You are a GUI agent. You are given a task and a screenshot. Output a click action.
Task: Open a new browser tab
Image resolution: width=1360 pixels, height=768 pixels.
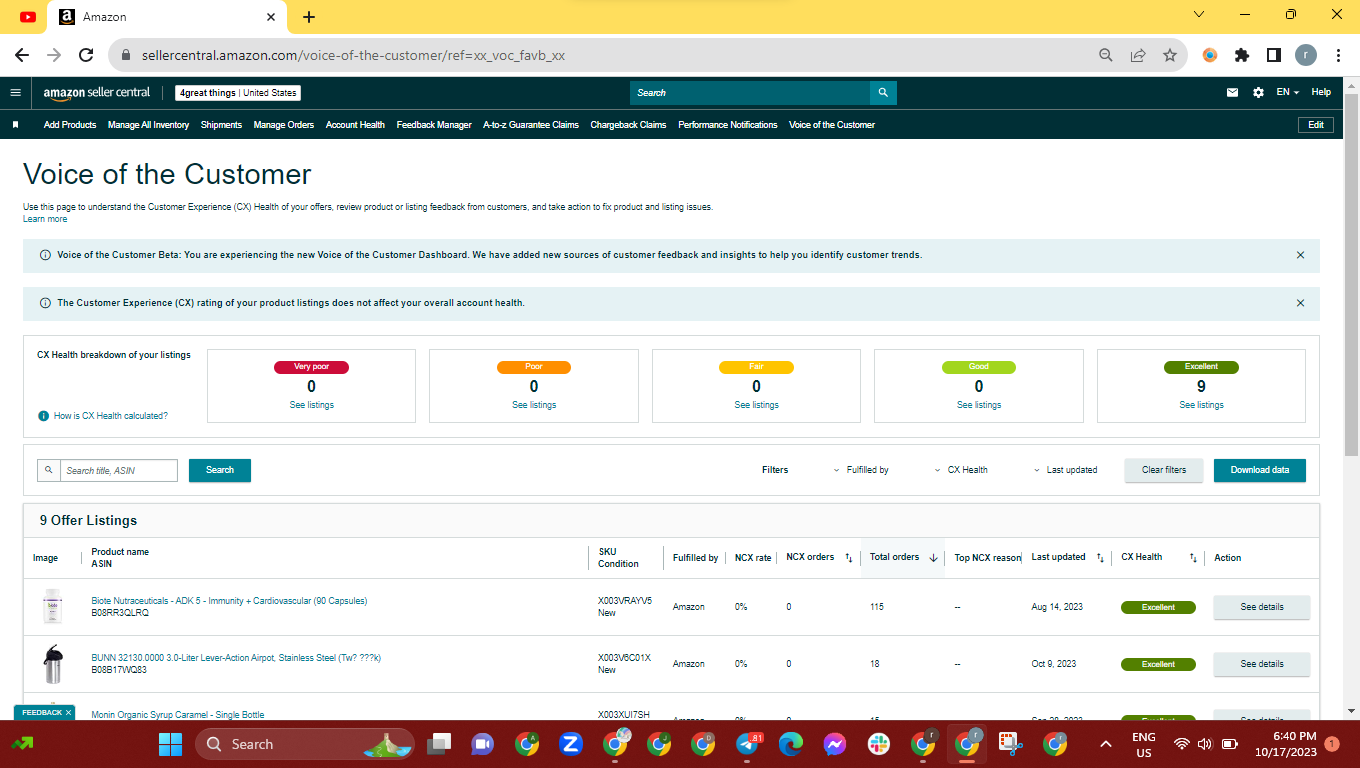pyautogui.click(x=309, y=16)
